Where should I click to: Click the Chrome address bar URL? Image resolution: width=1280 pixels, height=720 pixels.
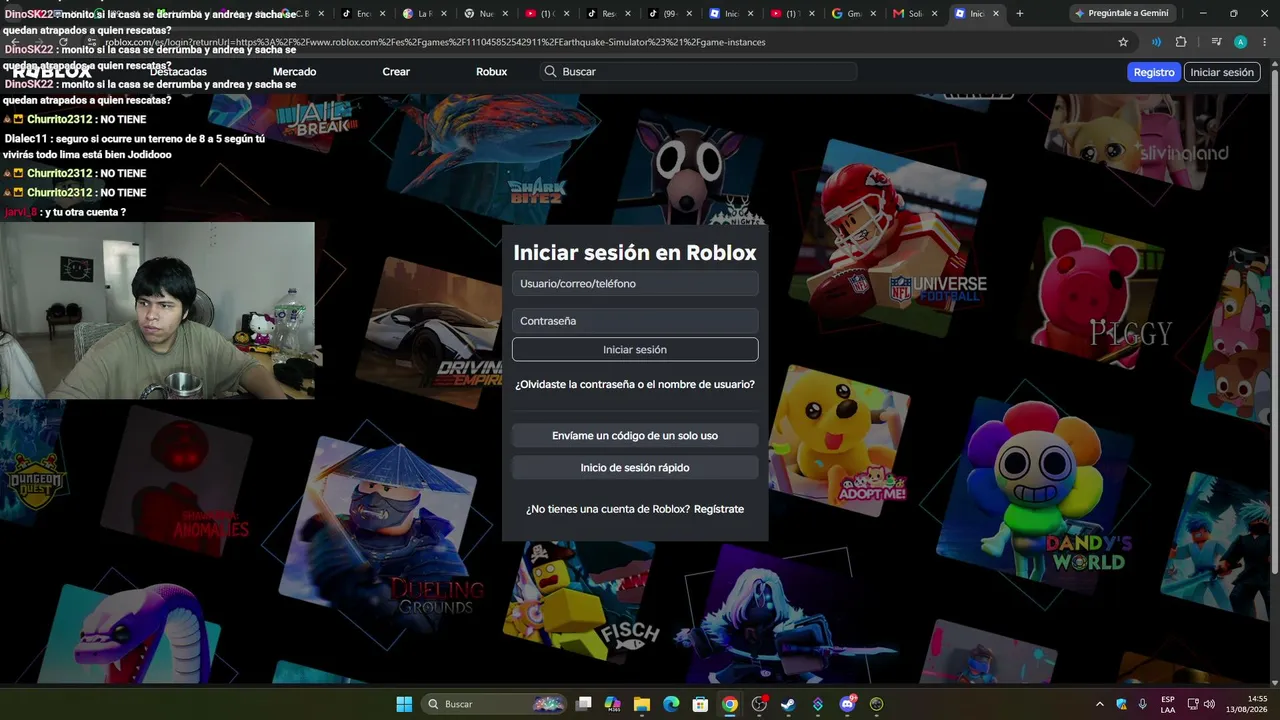pos(435,42)
